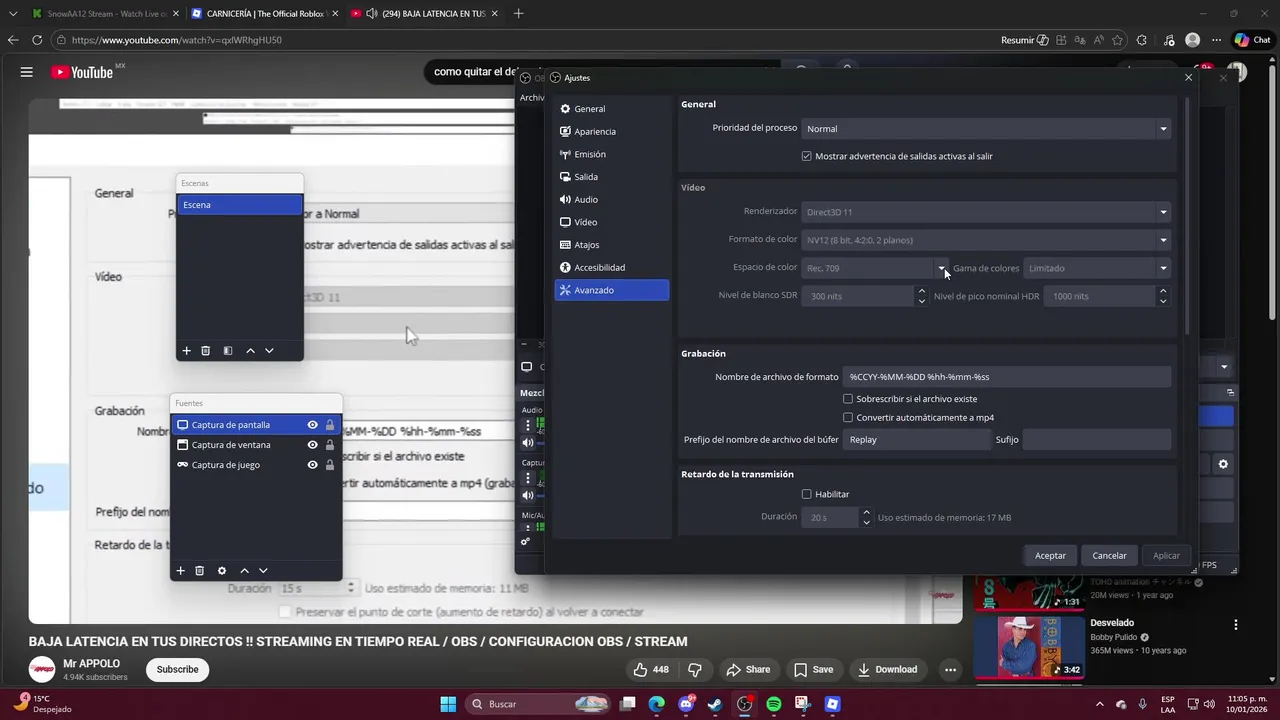Click the Share button under video

point(748,670)
